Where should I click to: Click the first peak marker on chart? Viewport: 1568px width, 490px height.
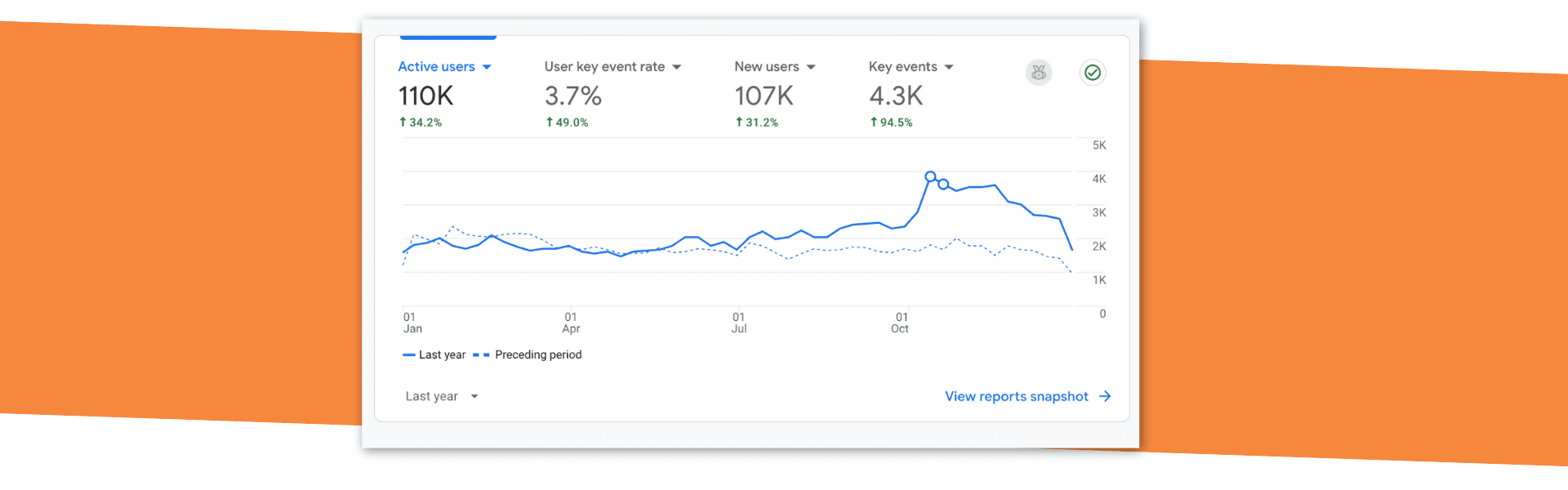click(x=930, y=176)
